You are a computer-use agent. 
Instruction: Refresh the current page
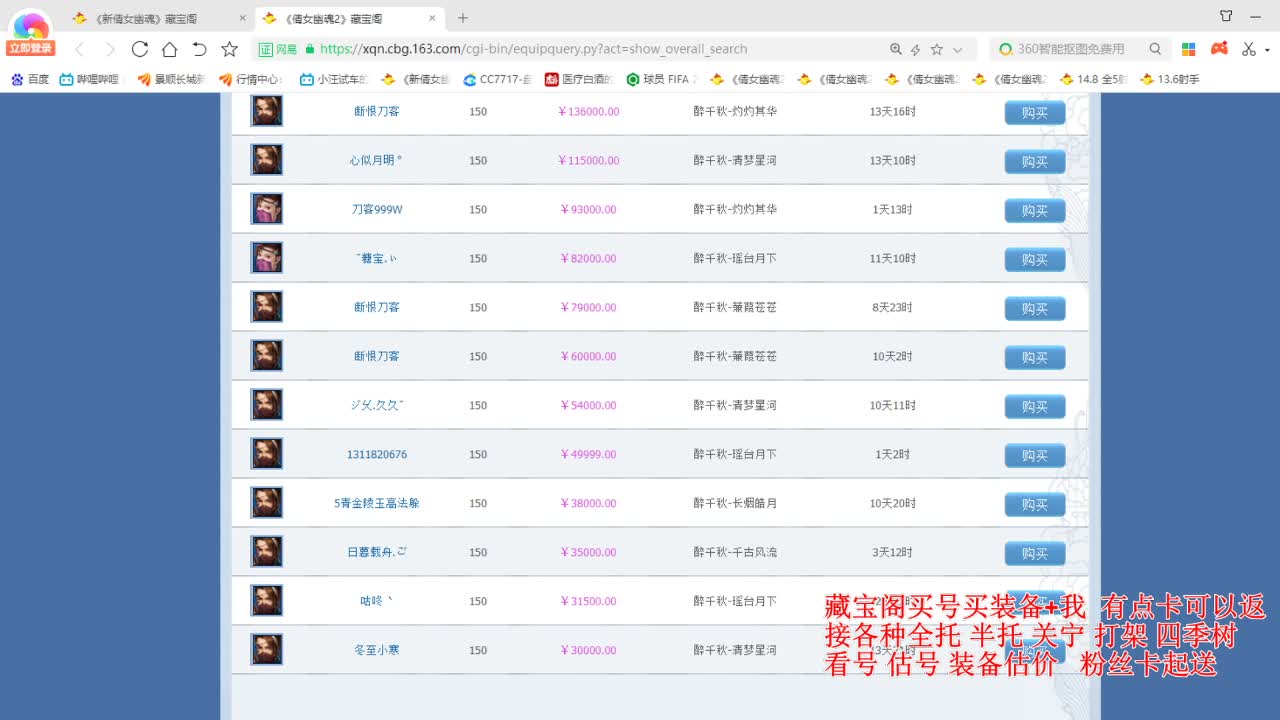(x=140, y=48)
